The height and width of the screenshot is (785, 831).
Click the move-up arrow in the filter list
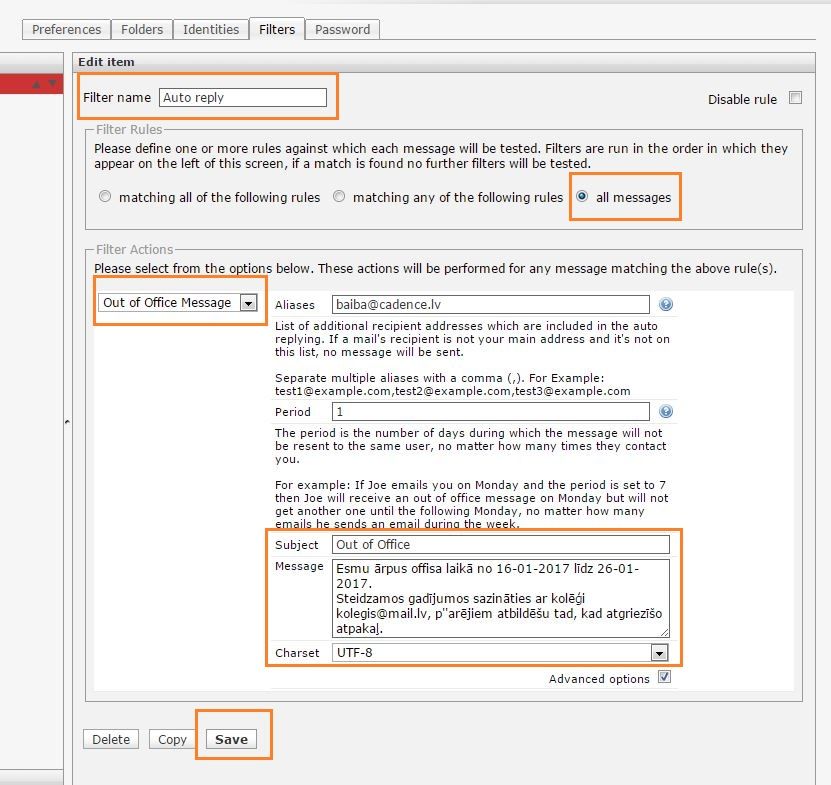click(x=37, y=84)
